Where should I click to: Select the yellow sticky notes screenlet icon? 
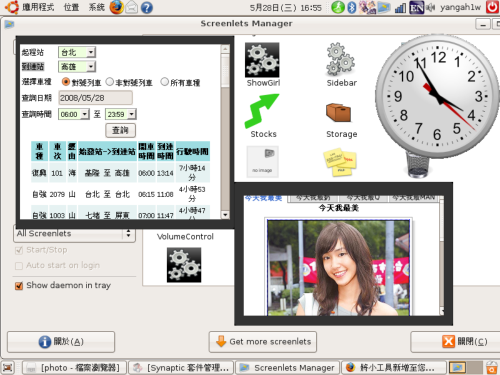(340, 162)
